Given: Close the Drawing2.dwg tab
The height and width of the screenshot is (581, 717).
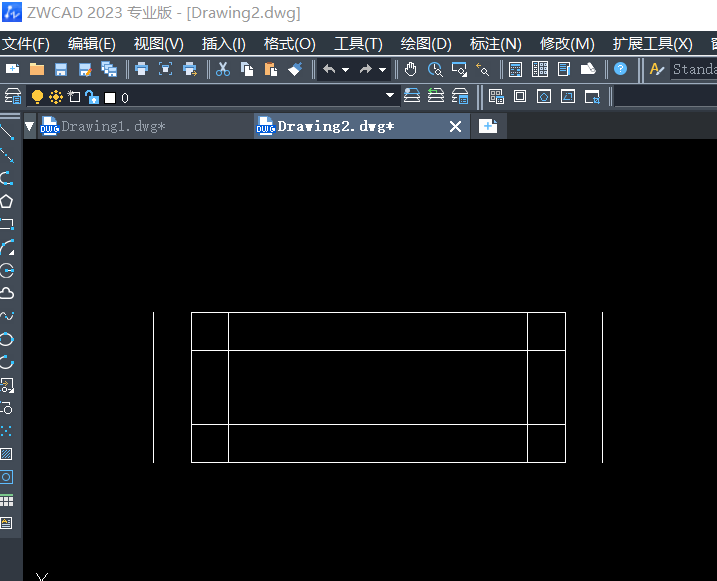Looking at the screenshot, I should click(x=455, y=127).
